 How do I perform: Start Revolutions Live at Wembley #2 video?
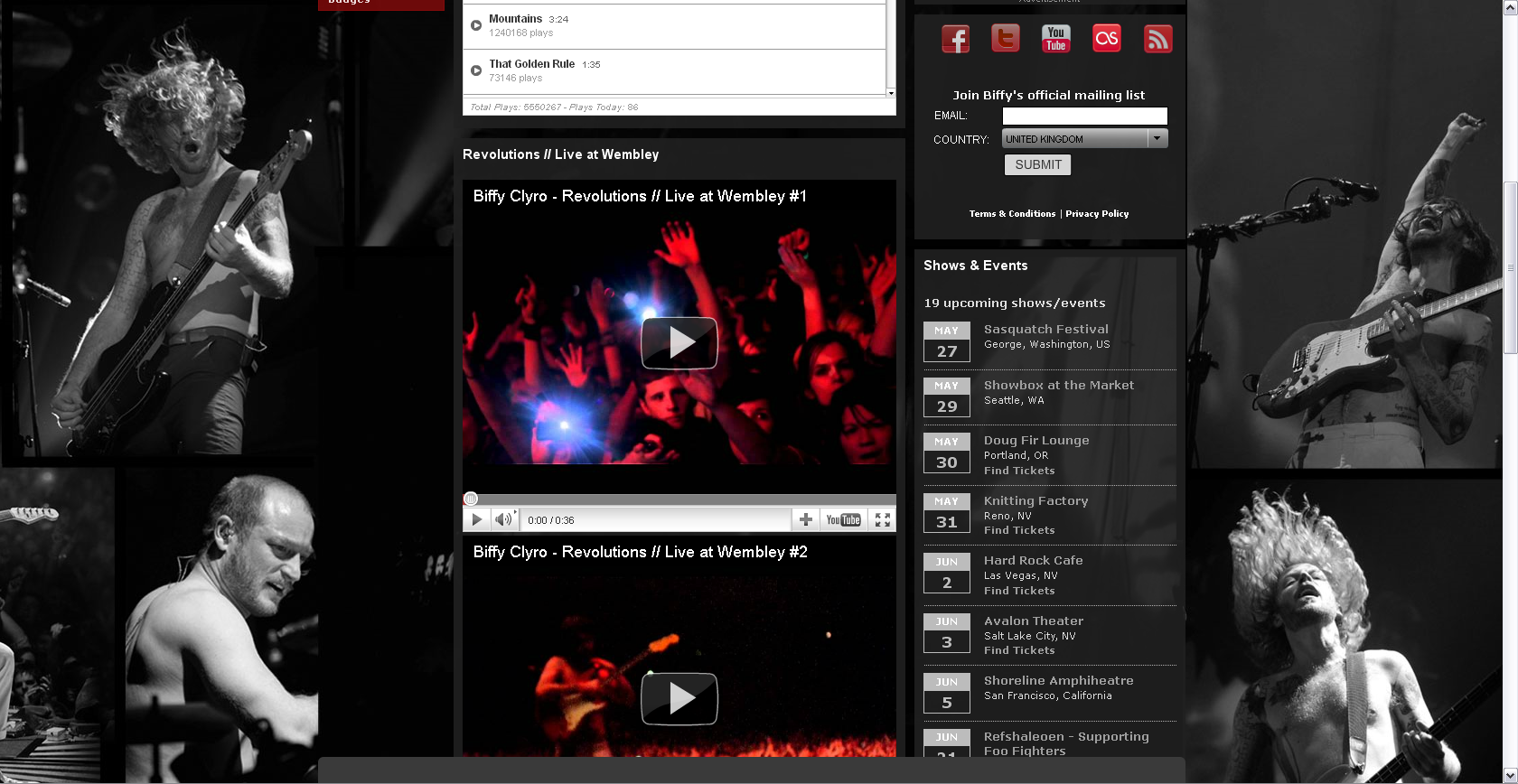click(x=679, y=698)
